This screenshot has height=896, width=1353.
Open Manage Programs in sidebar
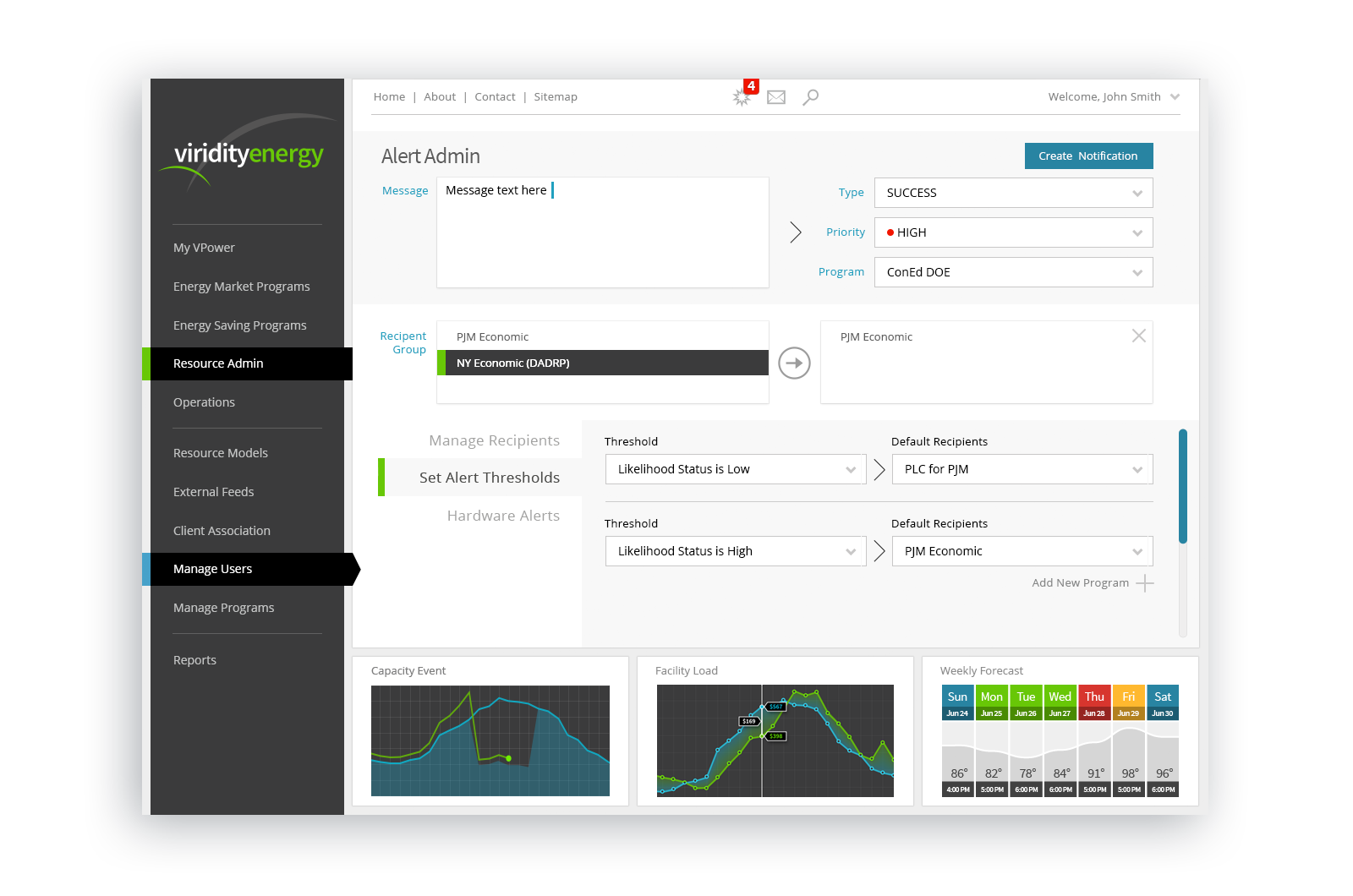coord(223,608)
